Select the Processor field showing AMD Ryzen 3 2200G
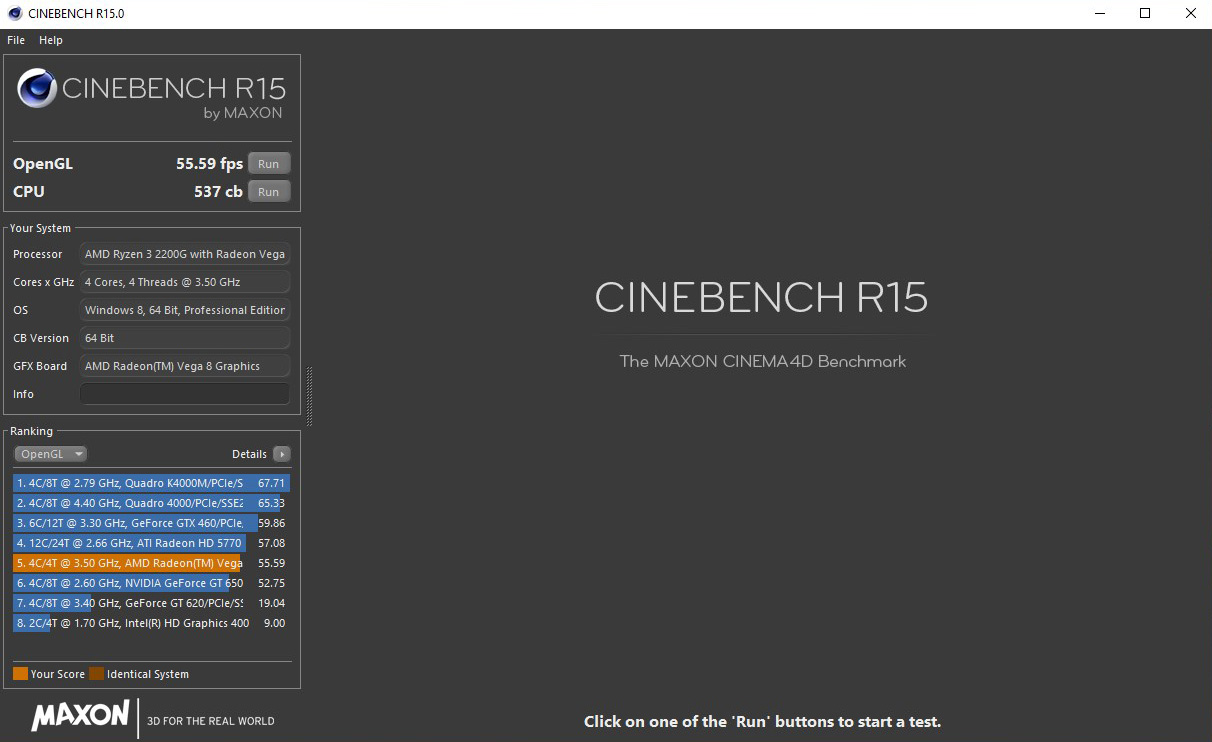 coord(184,254)
